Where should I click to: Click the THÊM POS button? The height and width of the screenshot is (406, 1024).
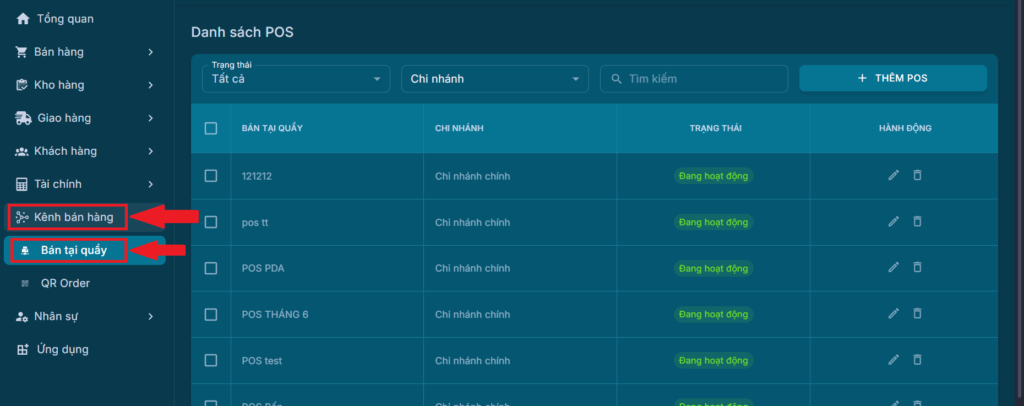(x=893, y=78)
